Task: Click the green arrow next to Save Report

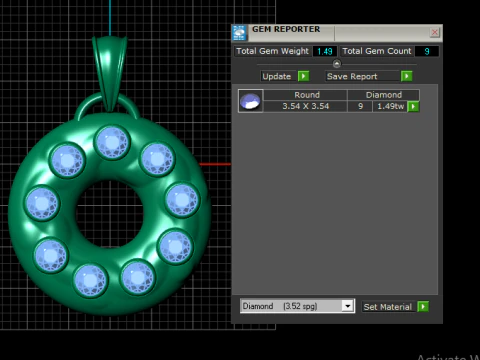Action: pyautogui.click(x=407, y=76)
